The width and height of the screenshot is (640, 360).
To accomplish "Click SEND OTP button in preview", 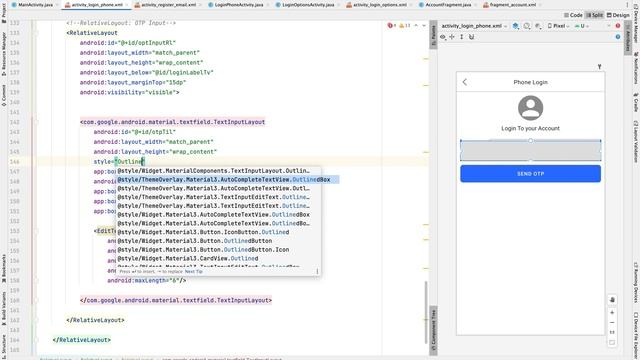I will click(x=530, y=173).
